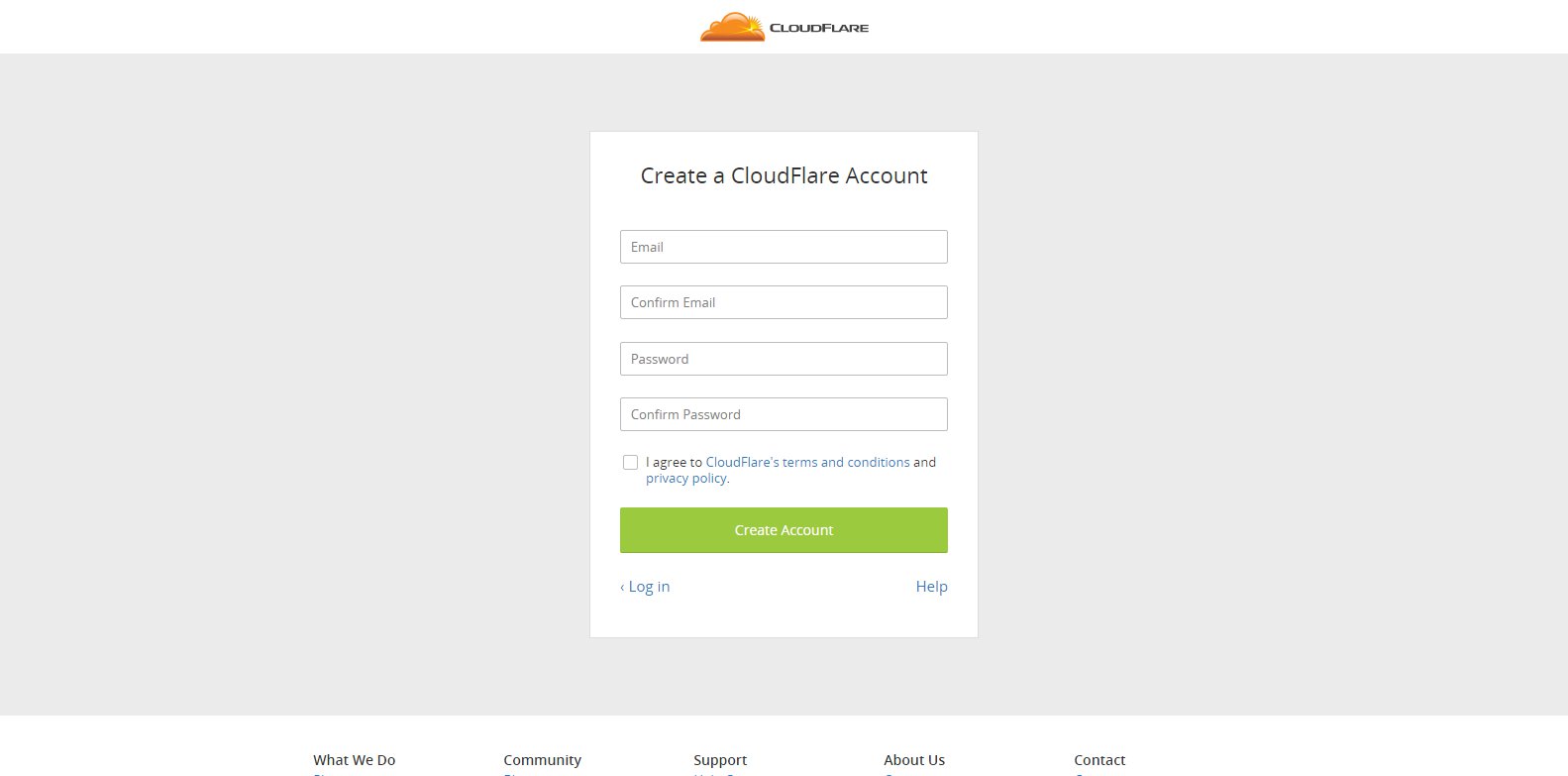The height and width of the screenshot is (776, 1568).
Task: Click the Create a CloudFlare Account title
Action: coord(784,175)
